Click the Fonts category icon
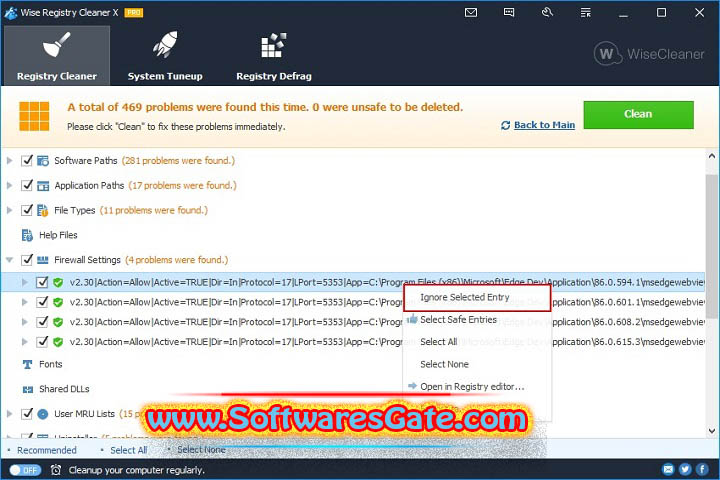The height and width of the screenshot is (480, 720). pyautogui.click(x=27, y=364)
